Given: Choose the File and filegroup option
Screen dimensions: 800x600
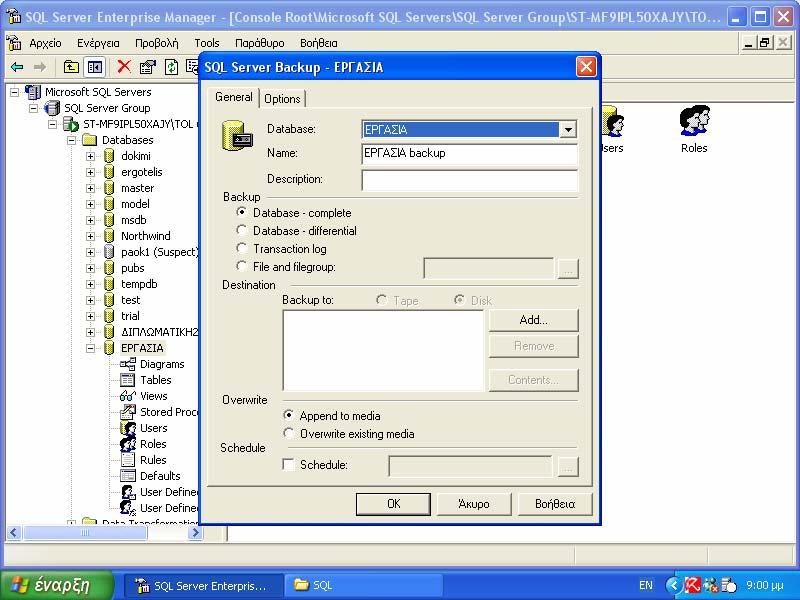Looking at the screenshot, I should point(242,266).
